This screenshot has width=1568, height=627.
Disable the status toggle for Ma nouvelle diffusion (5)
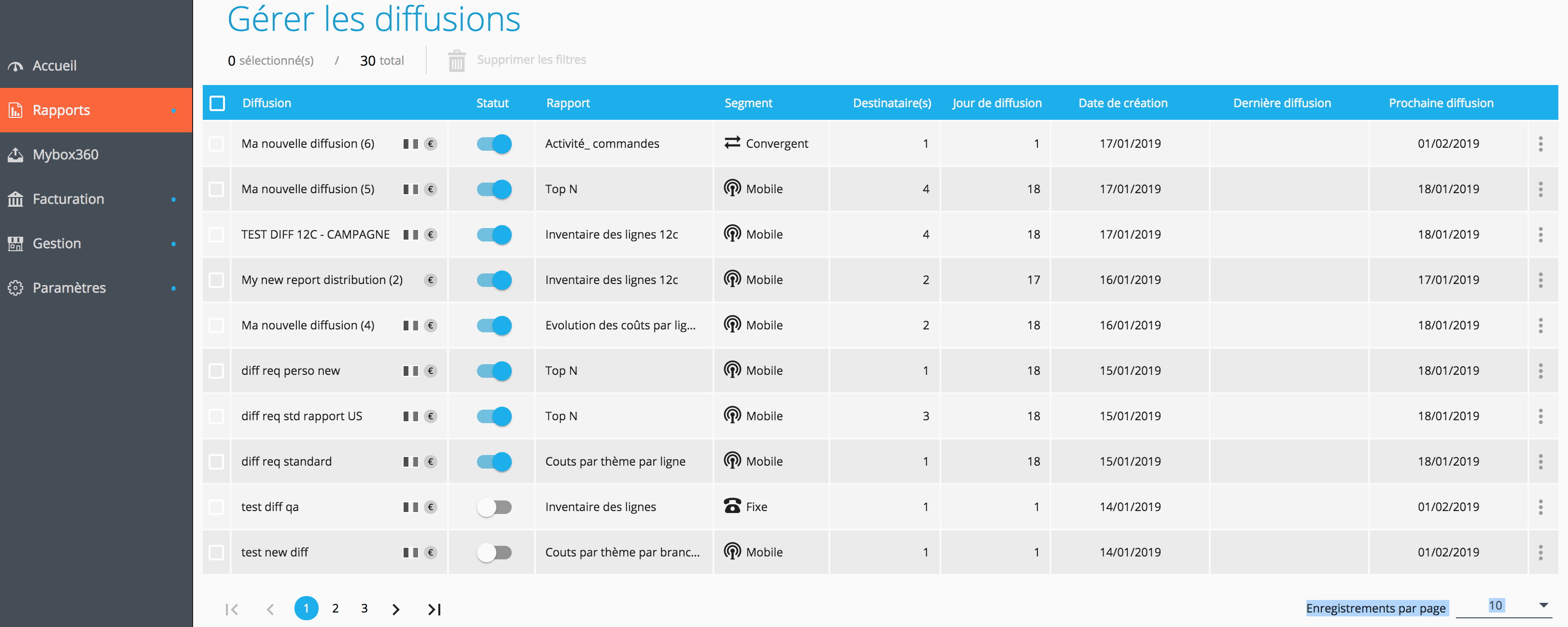[x=494, y=189]
